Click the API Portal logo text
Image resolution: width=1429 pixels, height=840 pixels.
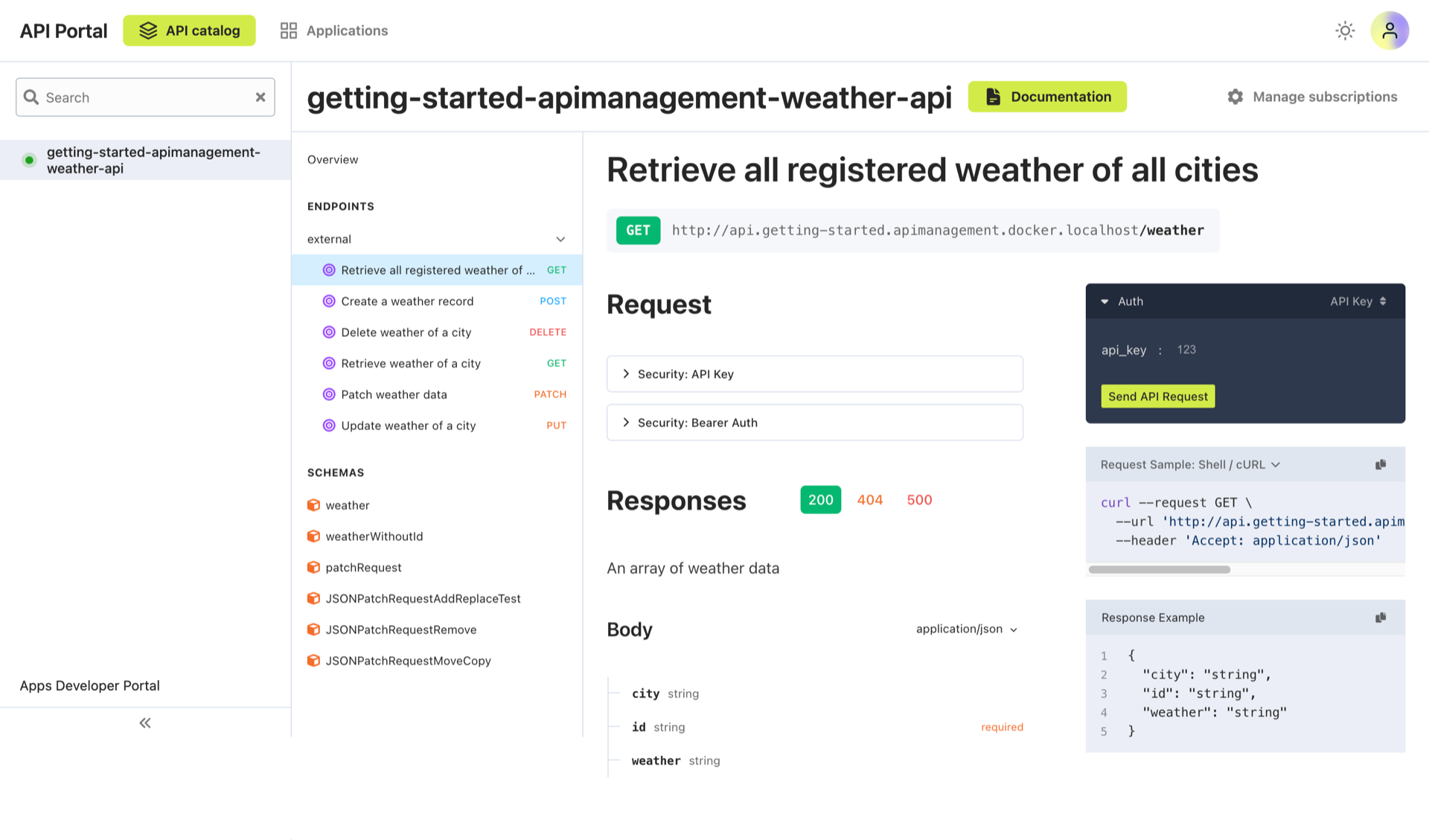tap(63, 31)
